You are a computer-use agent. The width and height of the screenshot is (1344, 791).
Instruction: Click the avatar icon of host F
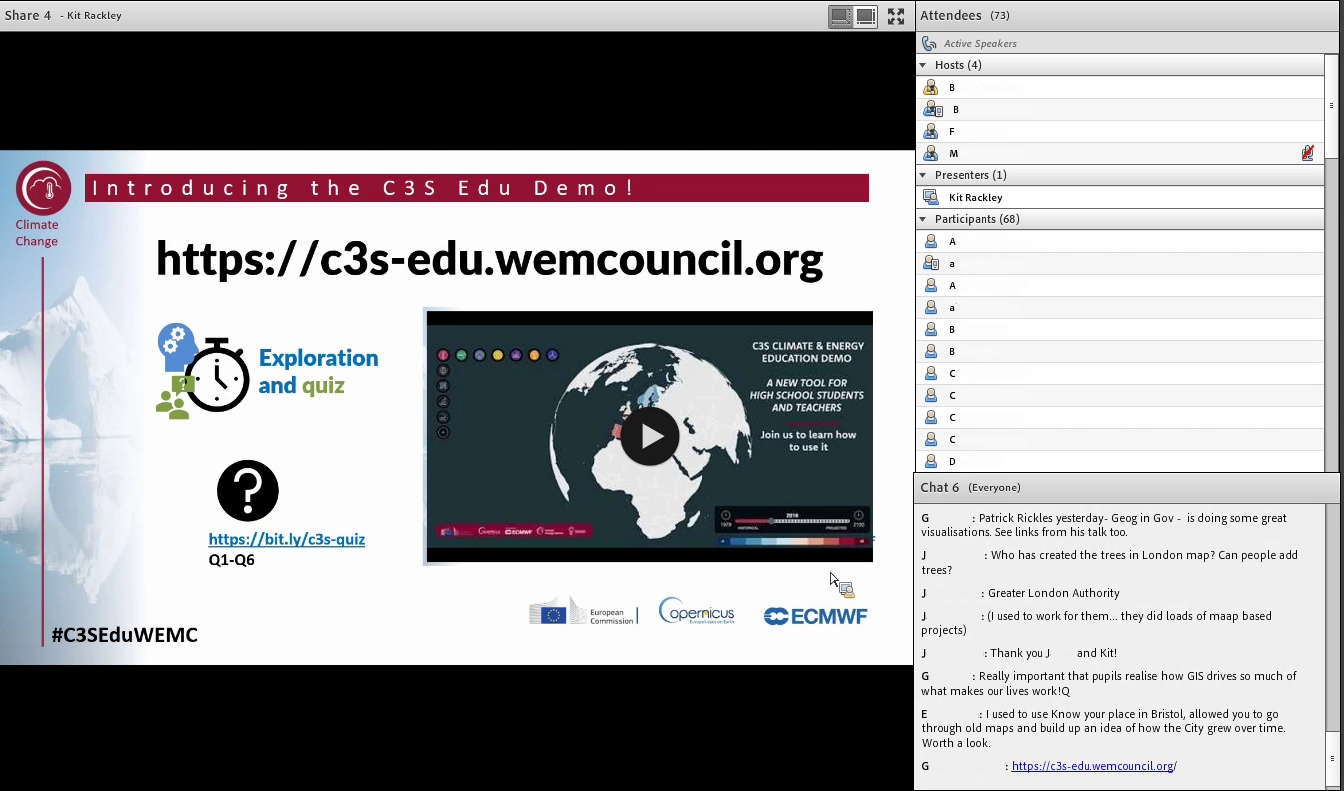click(931, 132)
